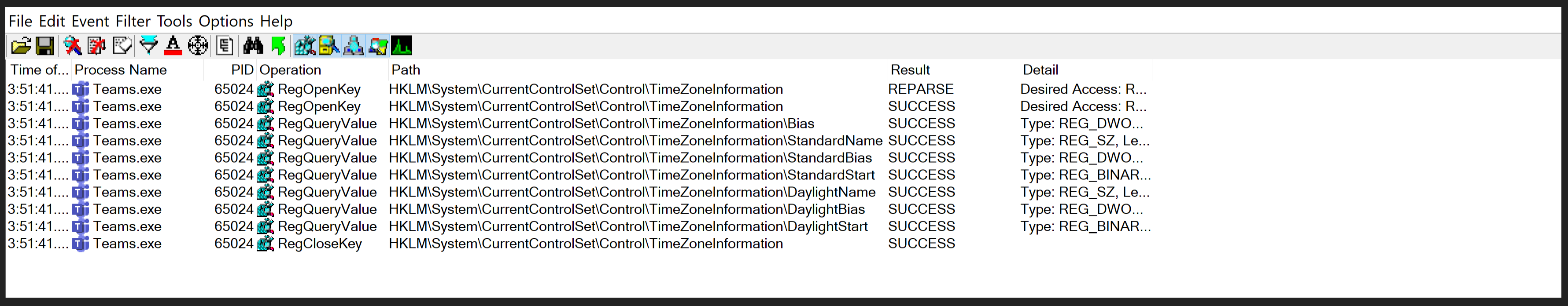
Task: Click the Find binoculars icon
Action: [253, 46]
